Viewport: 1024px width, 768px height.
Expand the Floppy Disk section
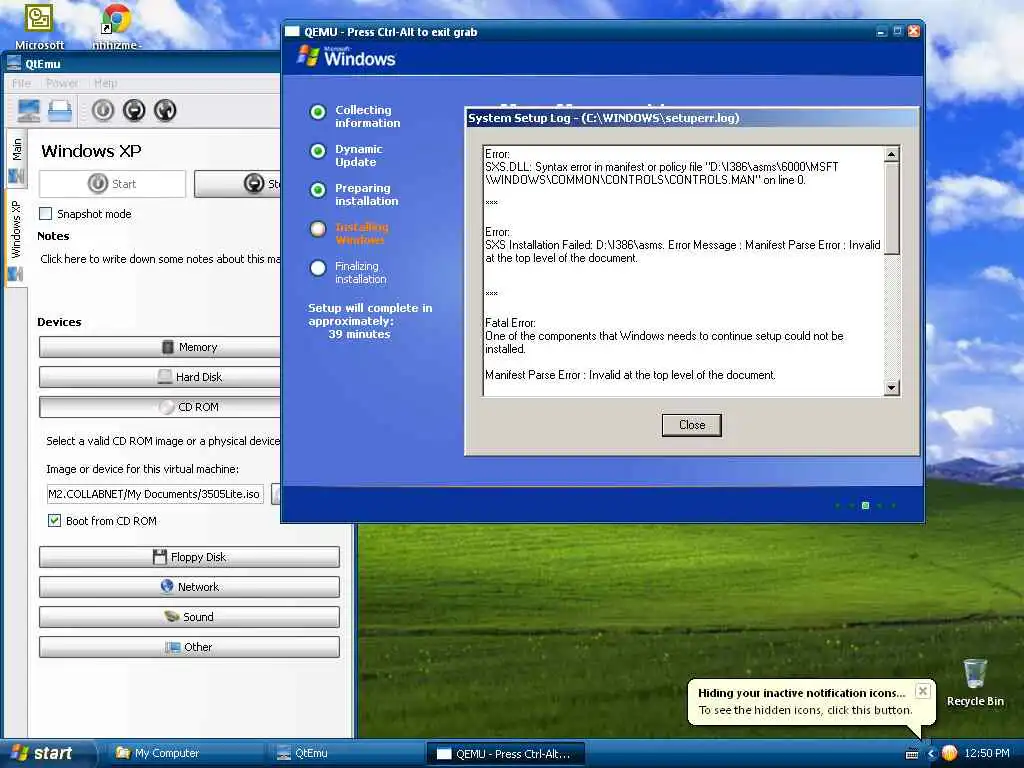[189, 557]
